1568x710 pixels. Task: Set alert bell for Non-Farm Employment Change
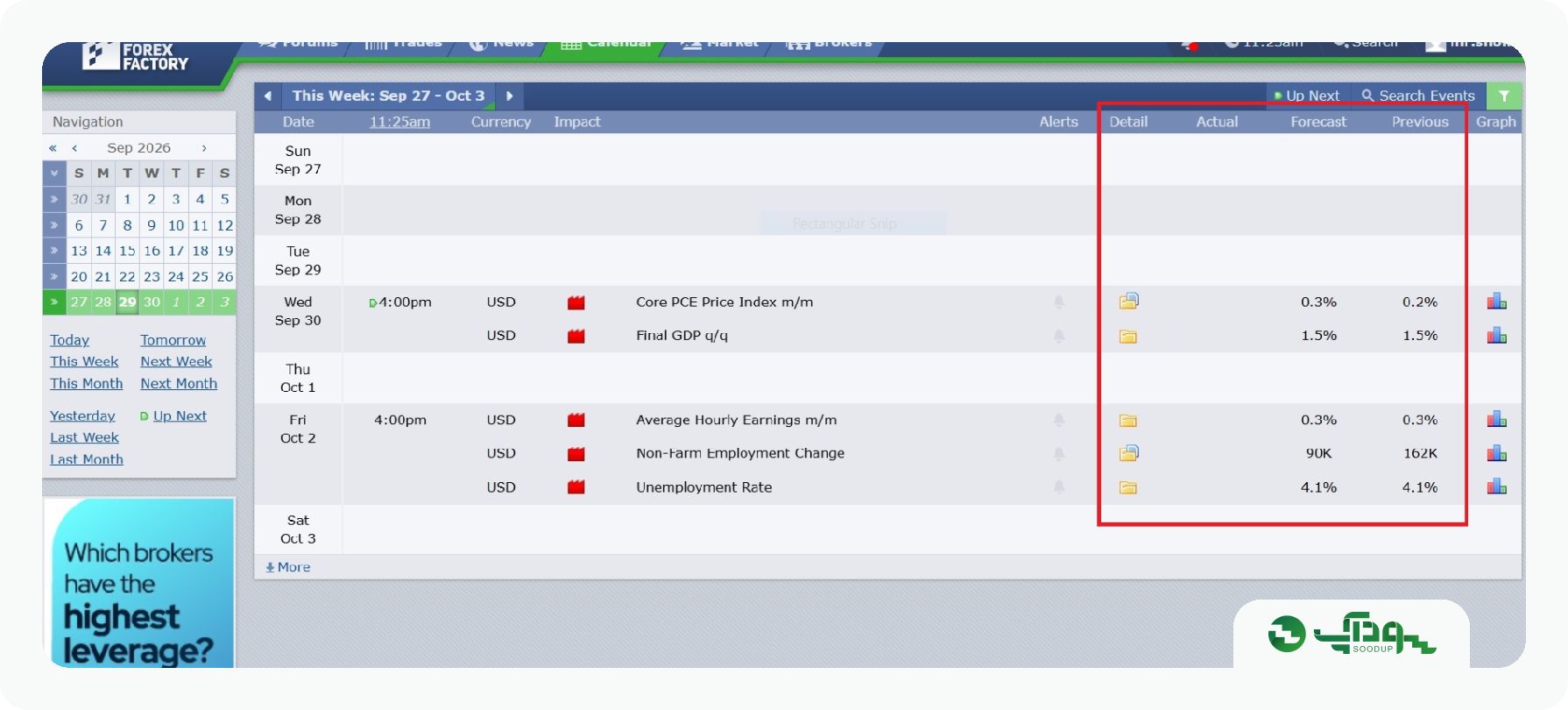(1059, 454)
